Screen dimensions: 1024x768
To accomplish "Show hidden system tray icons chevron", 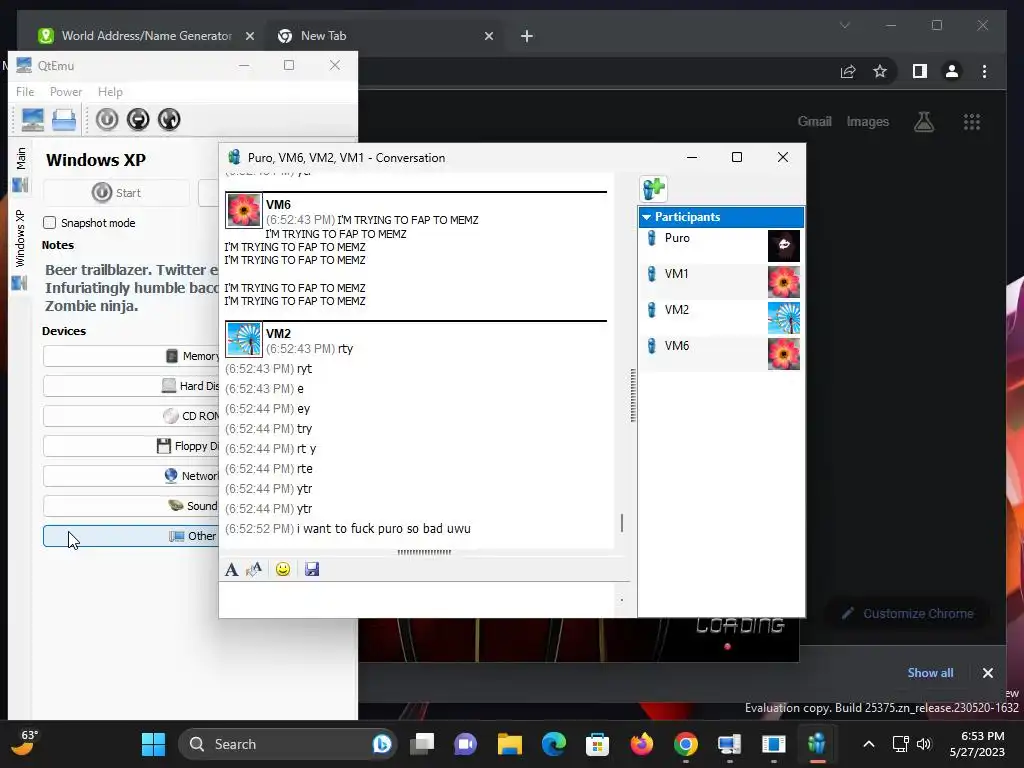I will pyautogui.click(x=869, y=744).
